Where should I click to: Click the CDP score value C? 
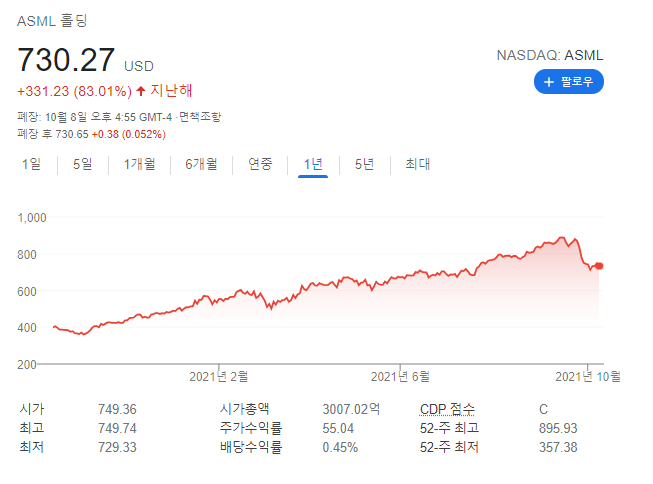tap(543, 409)
